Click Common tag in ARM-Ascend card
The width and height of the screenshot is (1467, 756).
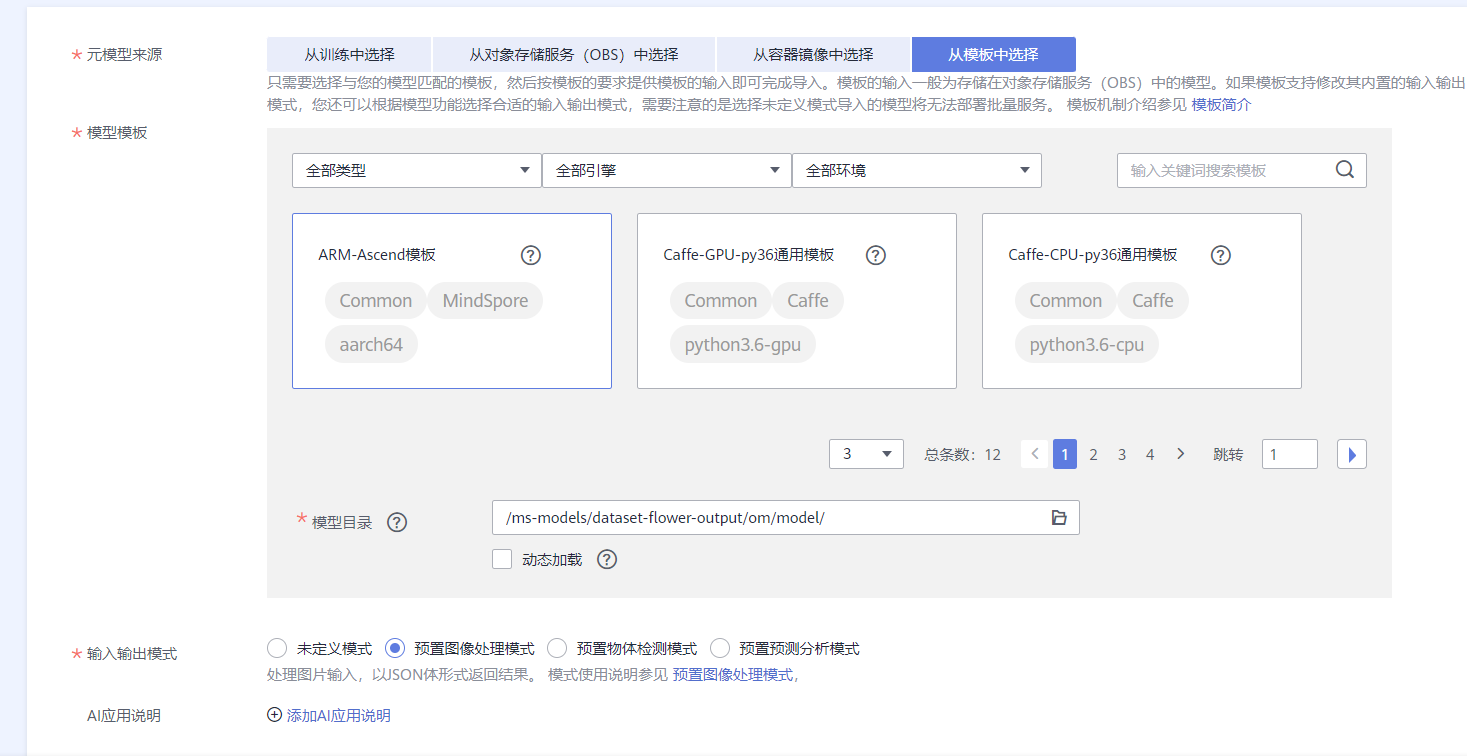[x=376, y=301]
